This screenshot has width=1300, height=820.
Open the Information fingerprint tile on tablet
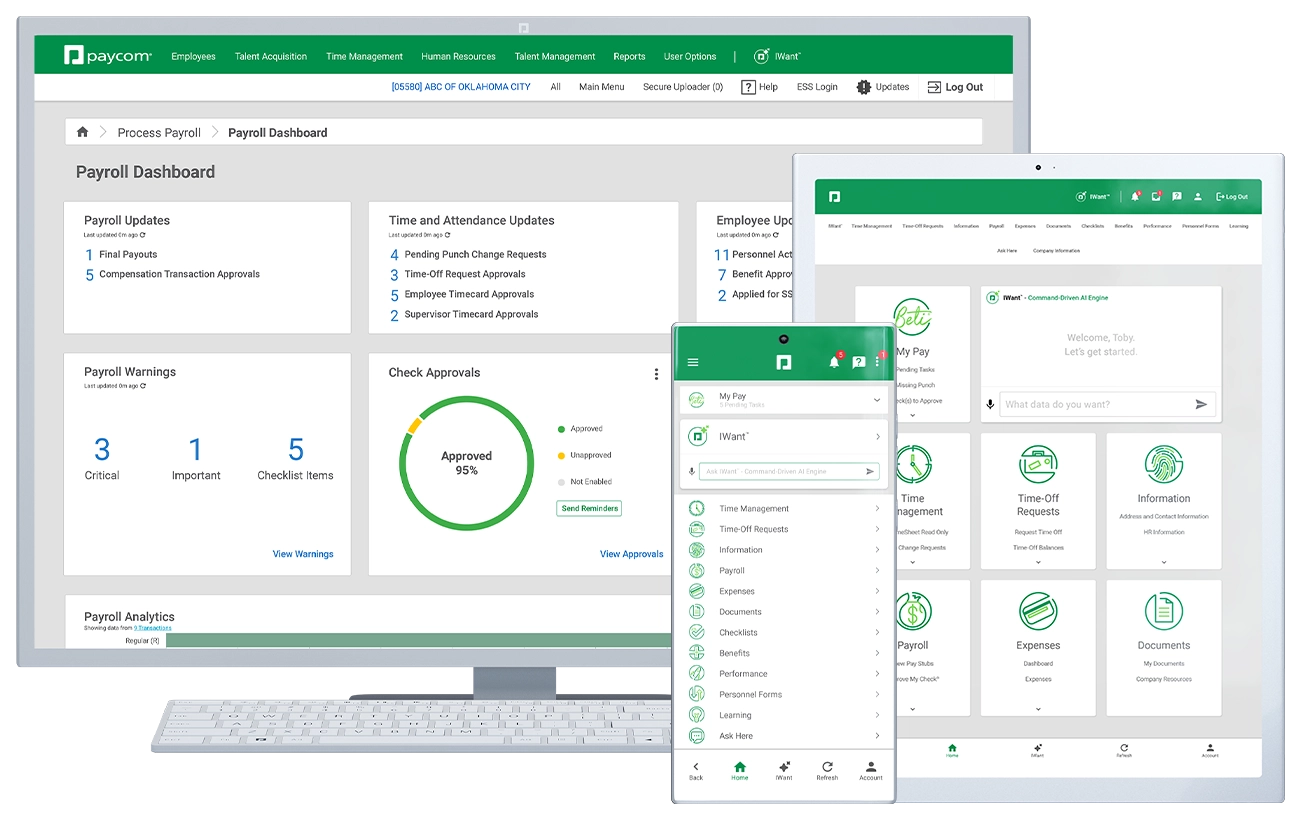click(x=1164, y=500)
